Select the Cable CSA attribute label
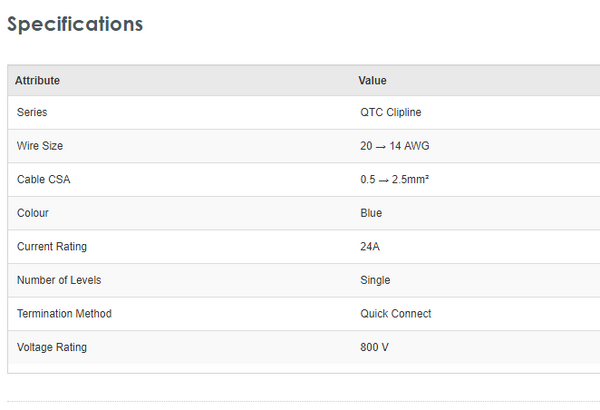 [x=44, y=180]
